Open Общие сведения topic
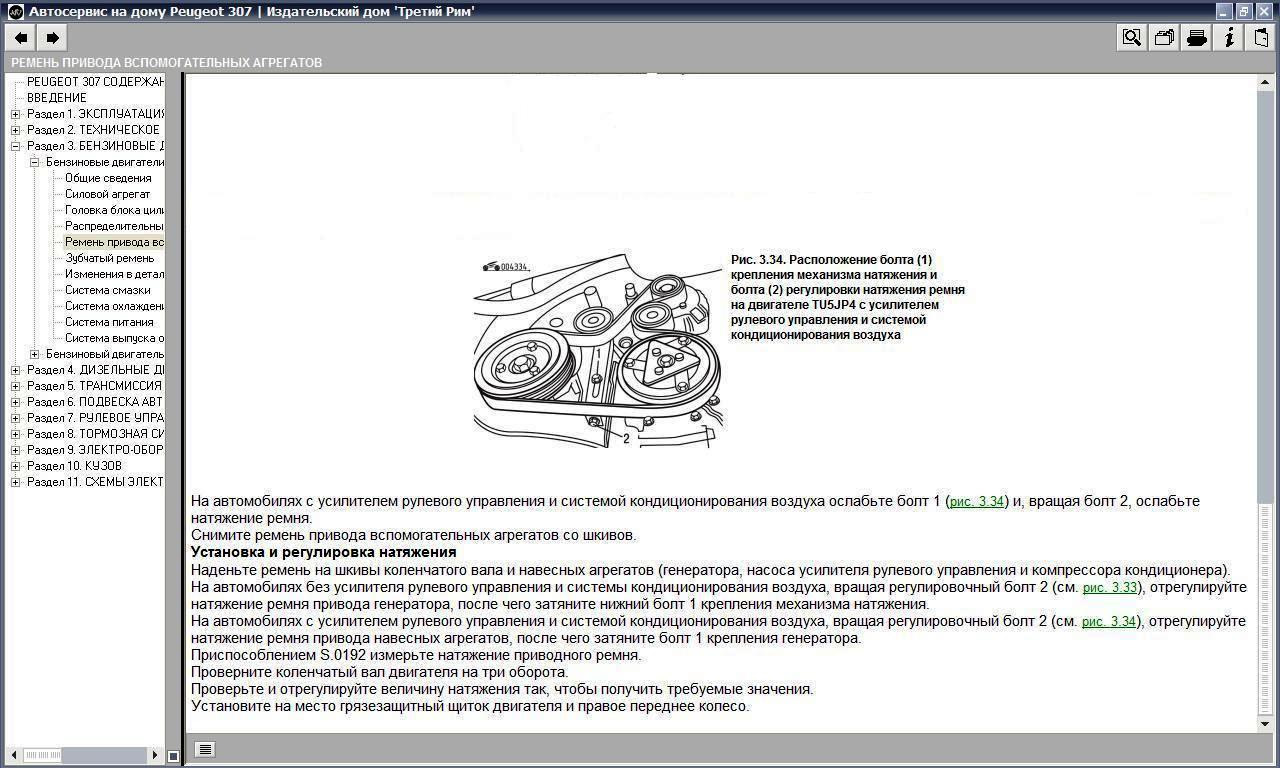Screen dimensions: 1280x768 point(108,178)
